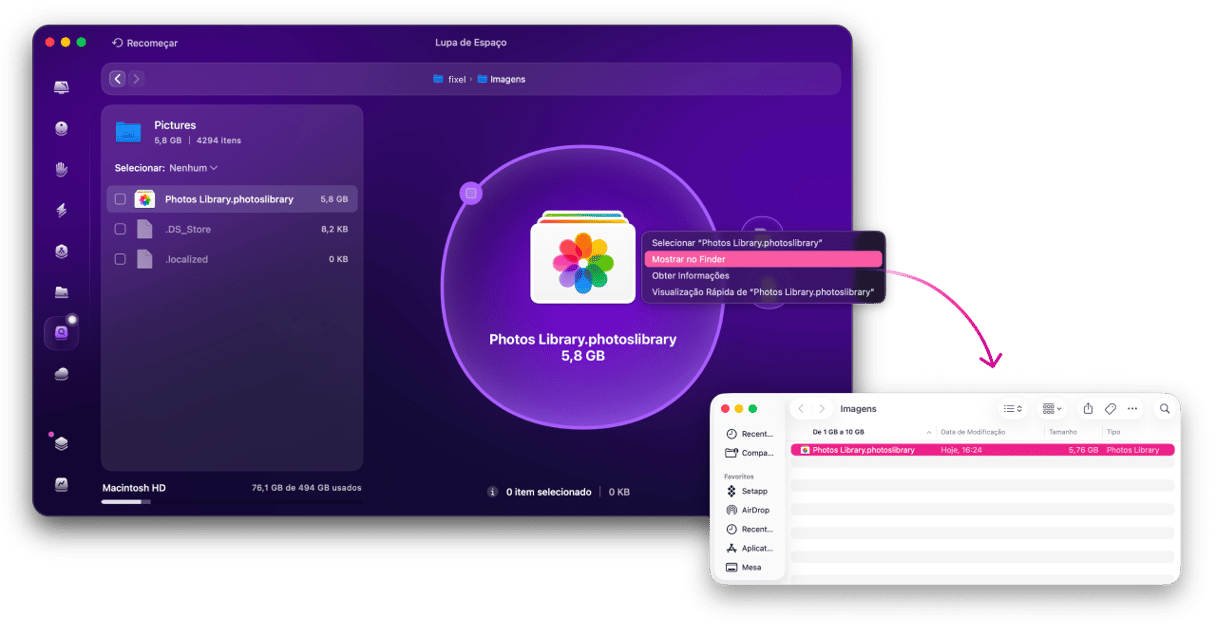
Task: Sort by the Data de Modificação column
Action: (x=972, y=432)
